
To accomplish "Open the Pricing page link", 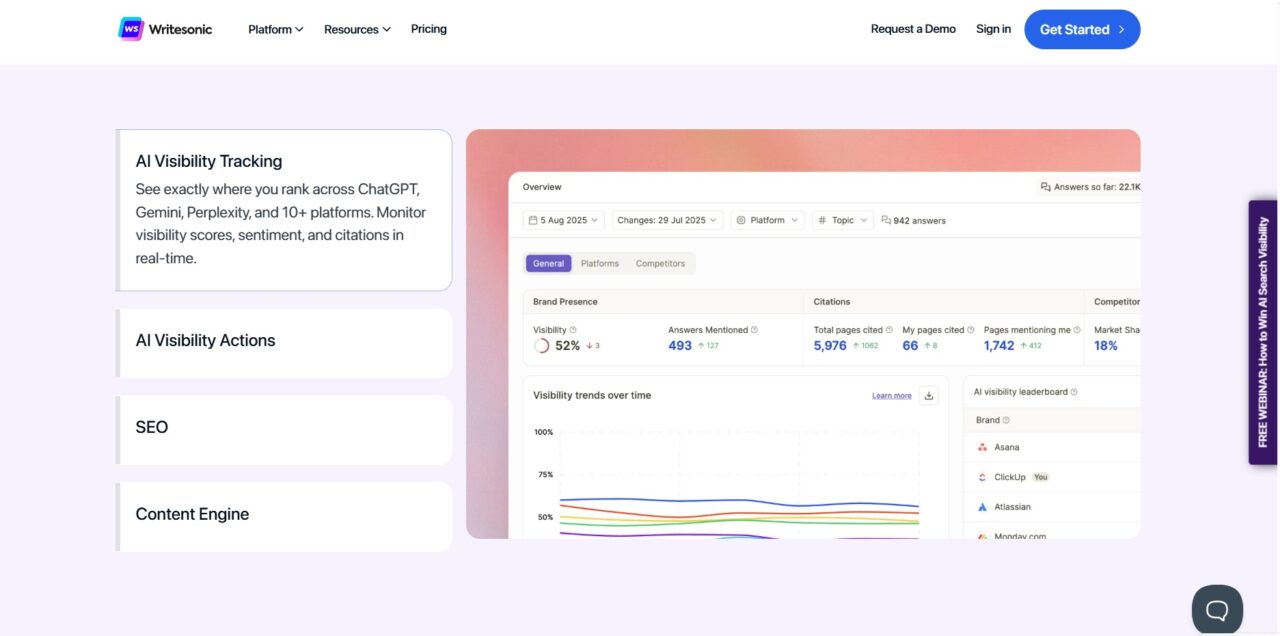I will click(429, 29).
